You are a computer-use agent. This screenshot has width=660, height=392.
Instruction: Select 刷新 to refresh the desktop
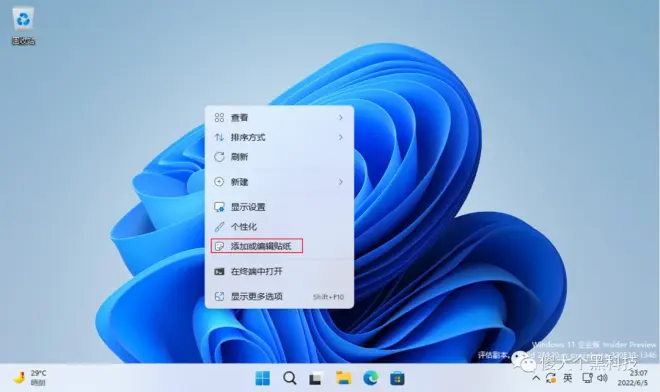point(279,157)
